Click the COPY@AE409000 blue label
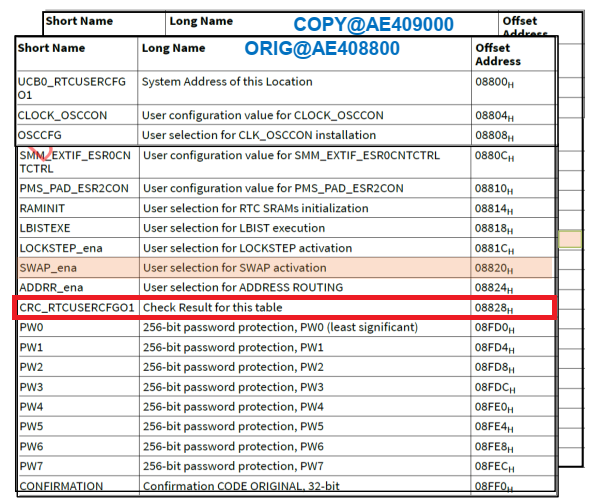Viewport: 592px width, 502px height. tap(373, 25)
